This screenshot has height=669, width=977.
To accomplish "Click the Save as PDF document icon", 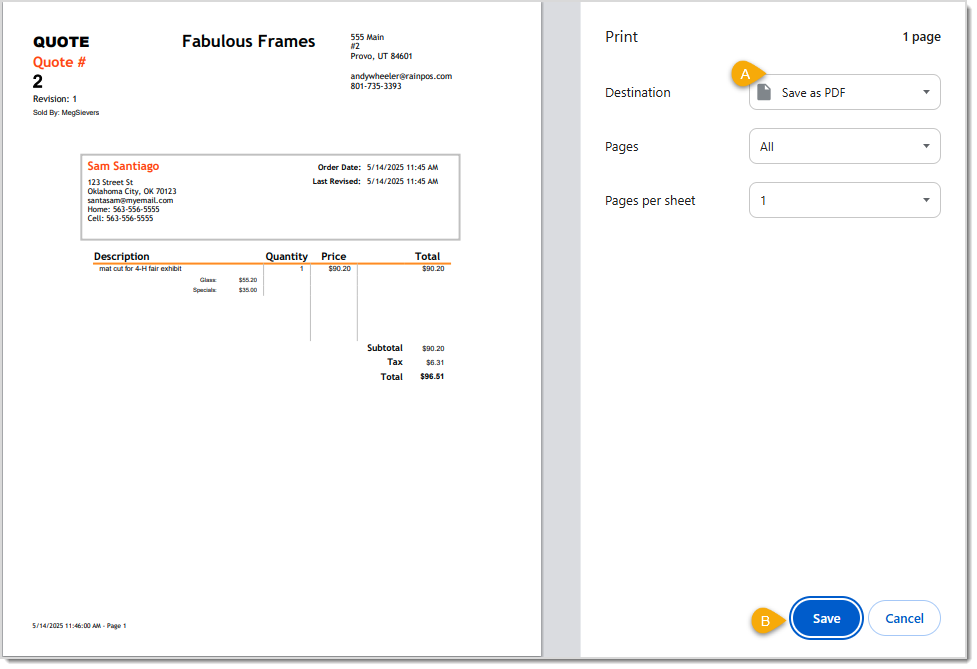I will [x=766, y=91].
